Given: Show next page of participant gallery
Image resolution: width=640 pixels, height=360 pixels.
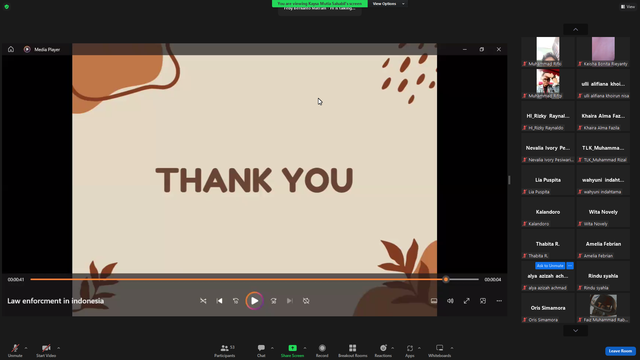Looking at the screenshot, I should pos(576,331).
